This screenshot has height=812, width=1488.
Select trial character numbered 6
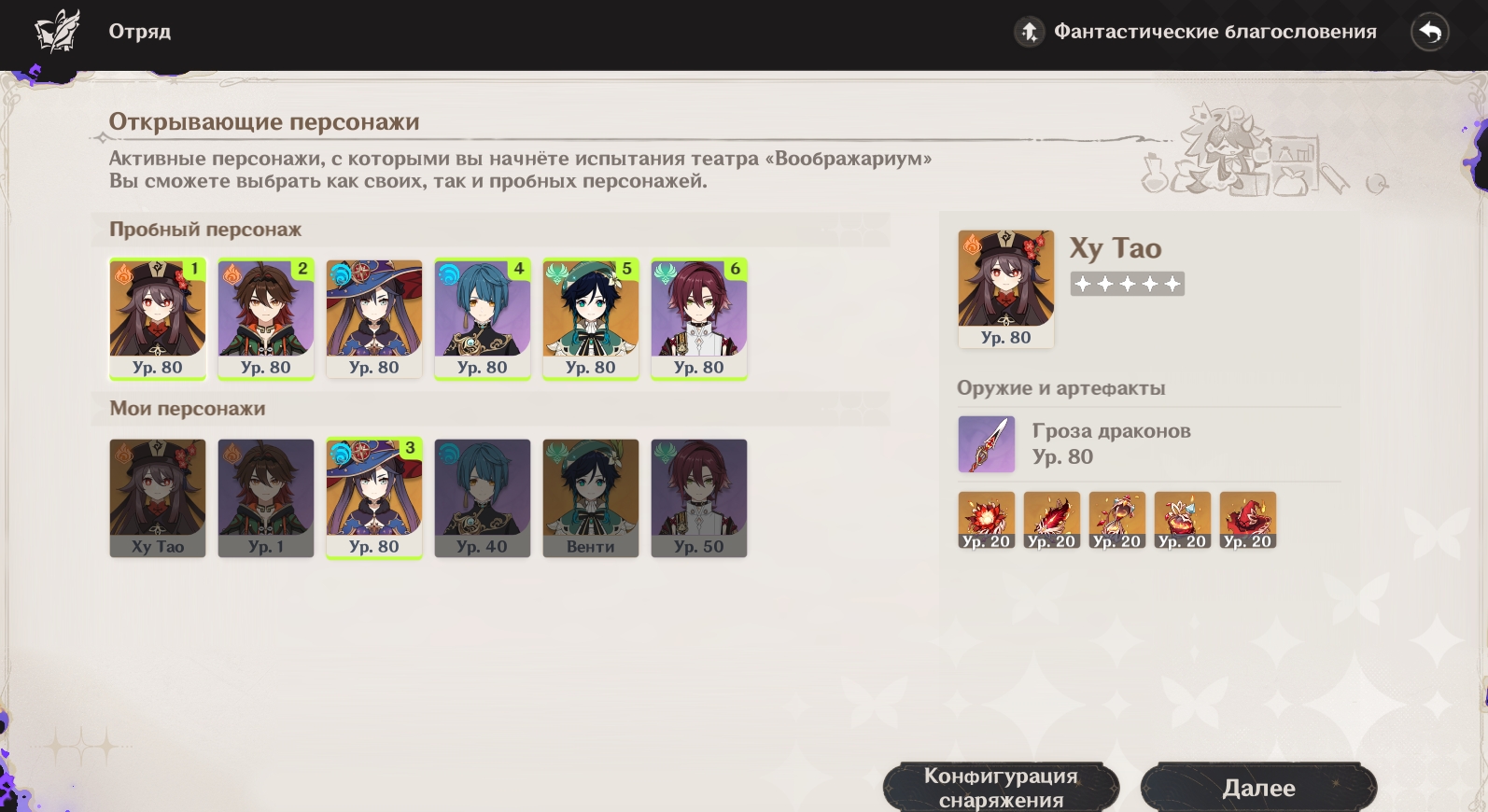[699, 319]
